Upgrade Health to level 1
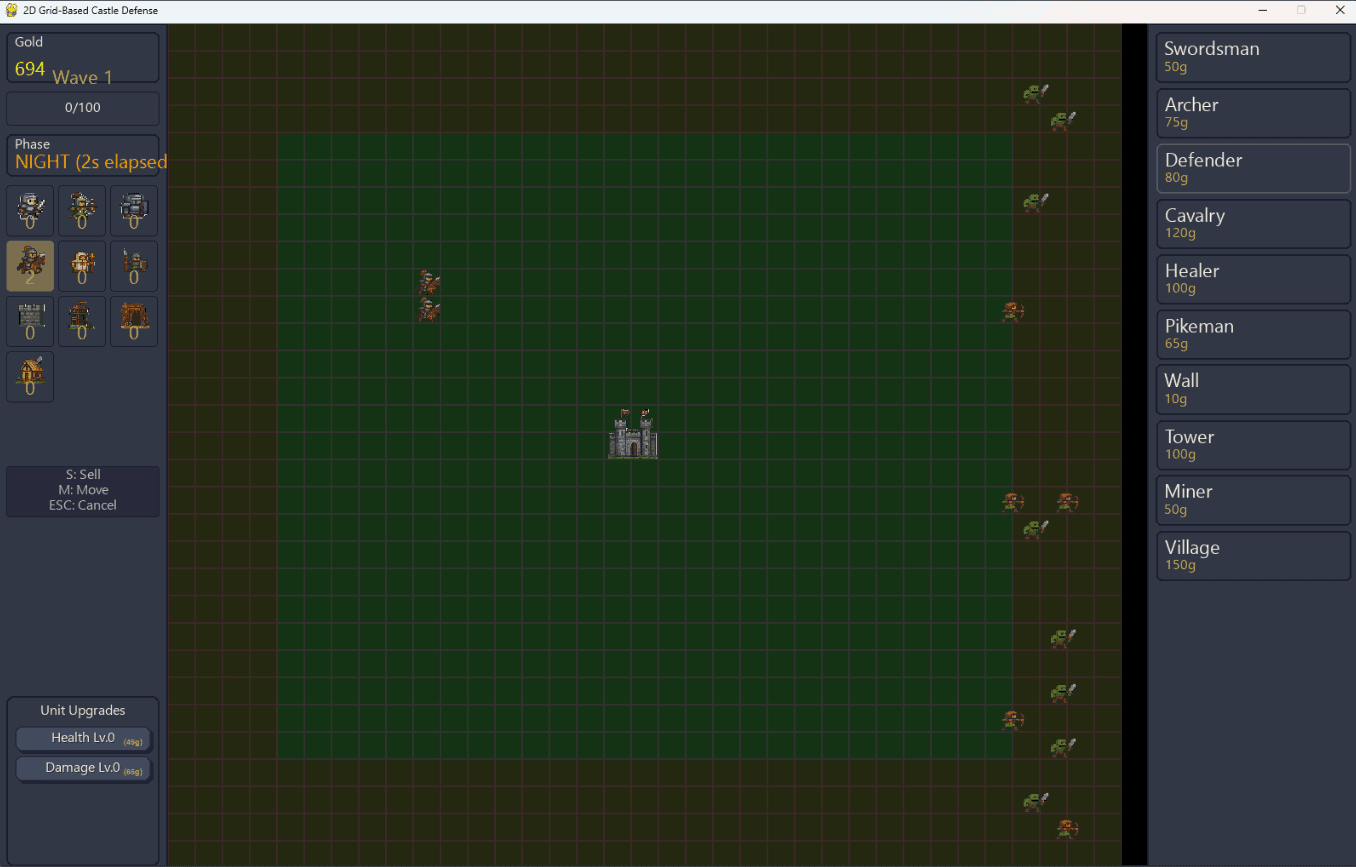Image resolution: width=1356 pixels, height=867 pixels. (x=83, y=737)
